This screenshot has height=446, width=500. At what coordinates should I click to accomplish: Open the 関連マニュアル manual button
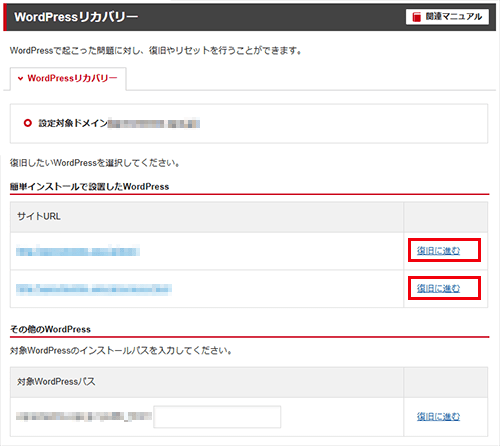[447, 17]
